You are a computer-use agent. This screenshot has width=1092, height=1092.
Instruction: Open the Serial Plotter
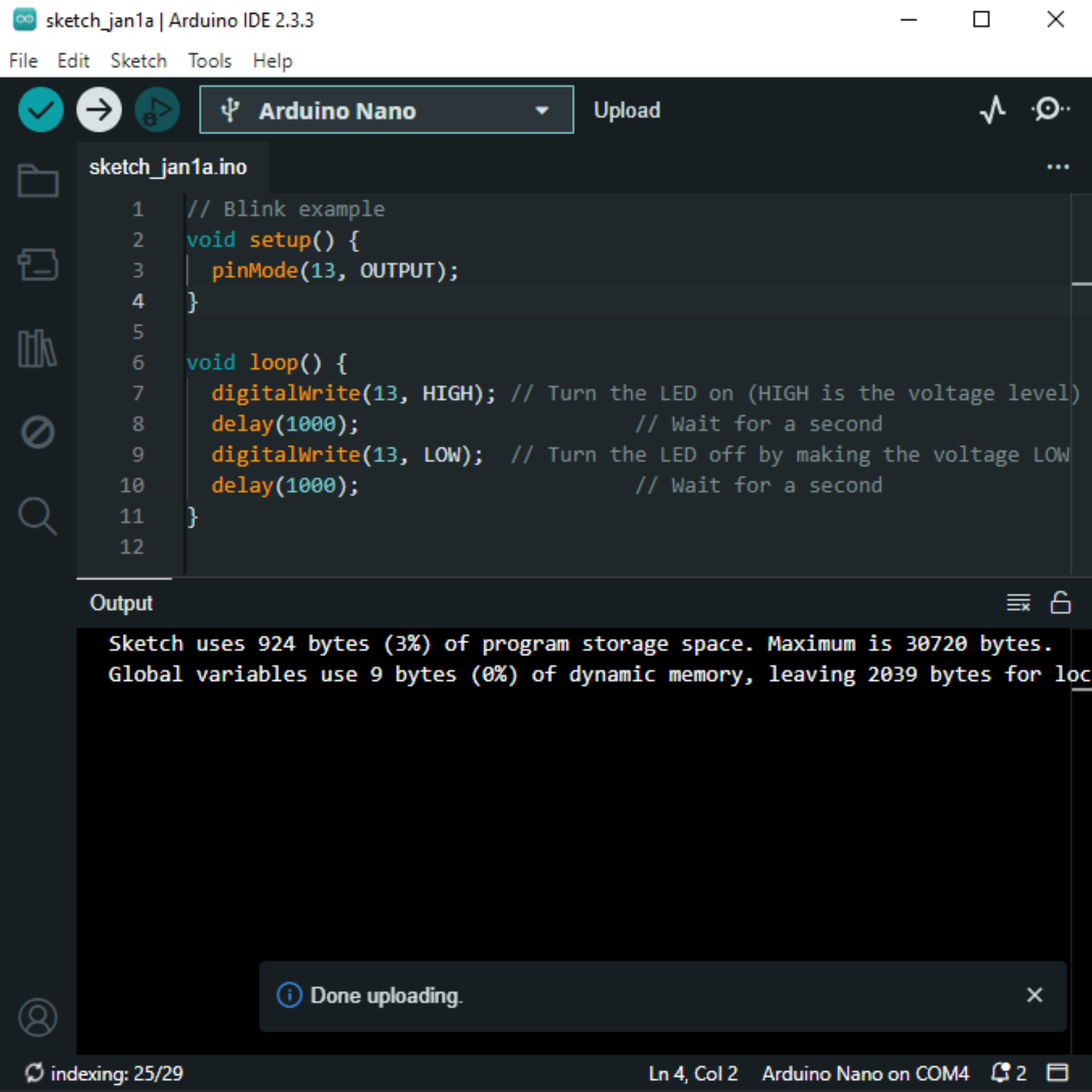pyautogui.click(x=993, y=109)
